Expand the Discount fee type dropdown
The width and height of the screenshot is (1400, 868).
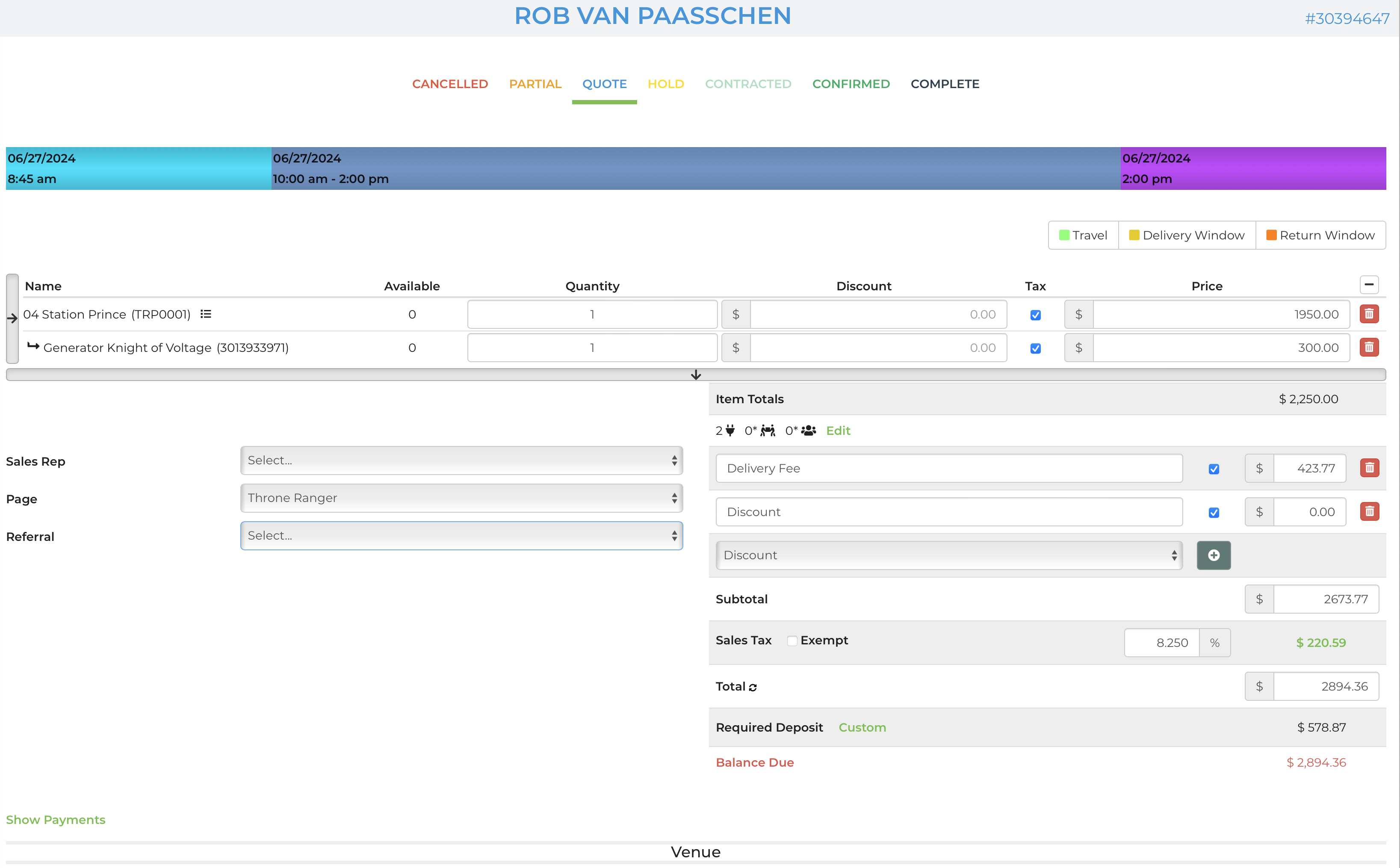(948, 555)
